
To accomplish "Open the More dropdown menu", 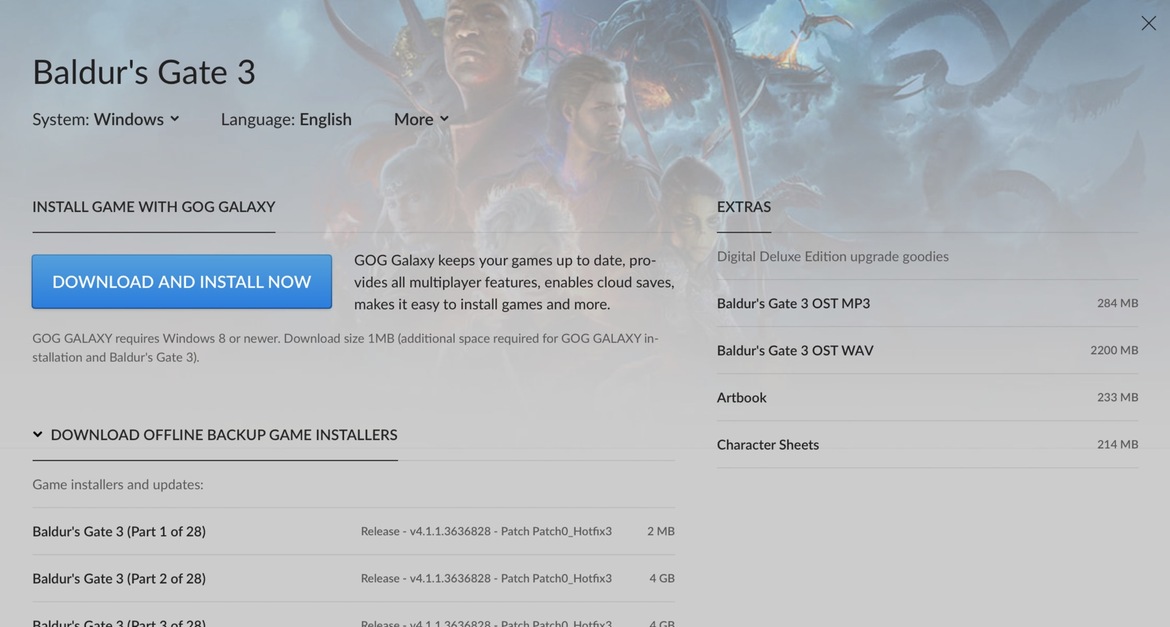I will (x=422, y=119).
